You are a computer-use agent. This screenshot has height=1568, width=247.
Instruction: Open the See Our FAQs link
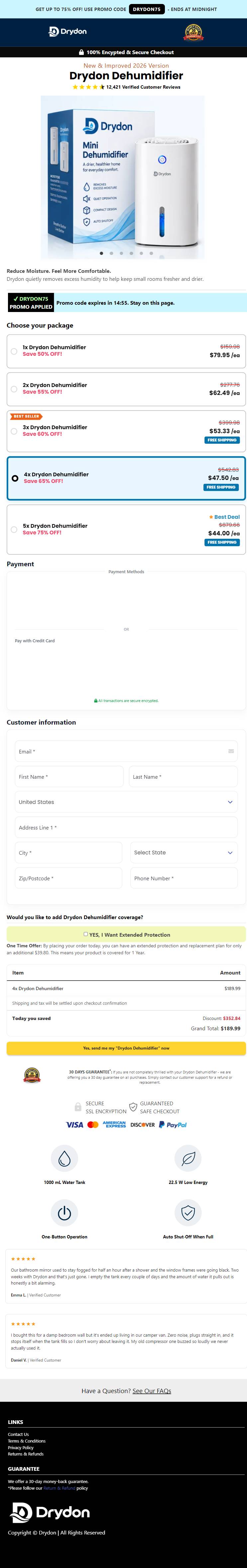152,1391
